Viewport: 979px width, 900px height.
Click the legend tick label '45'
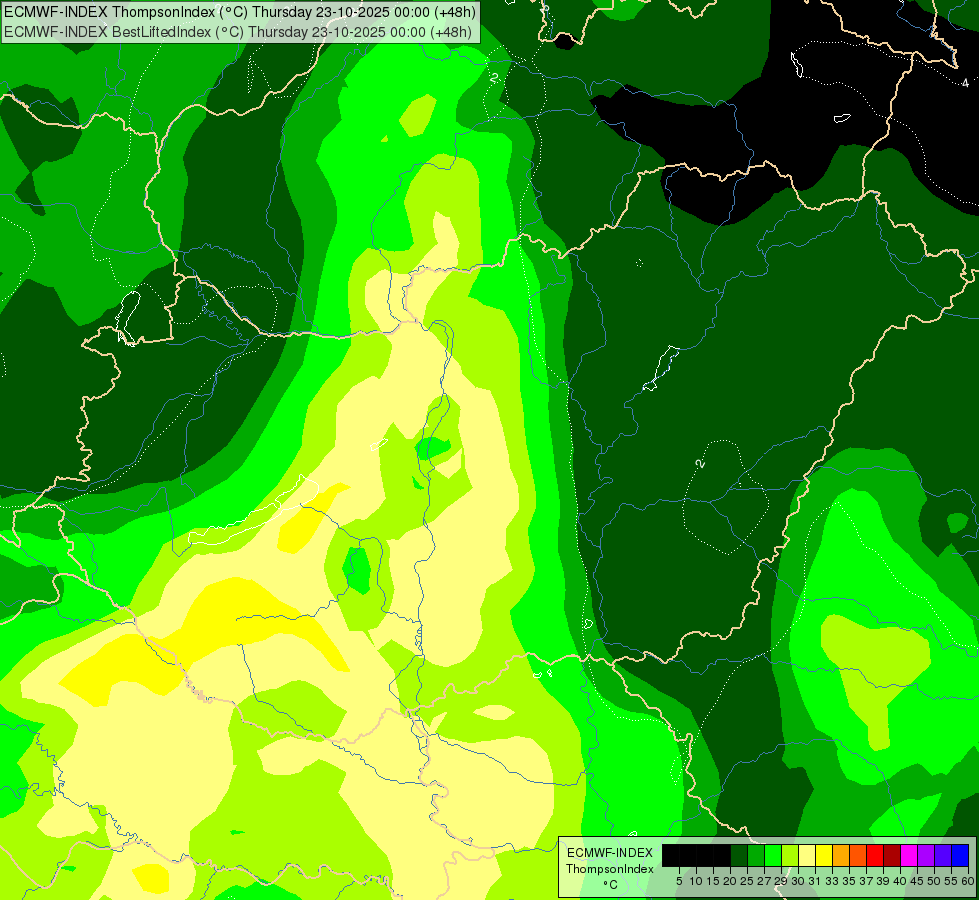pos(917,881)
